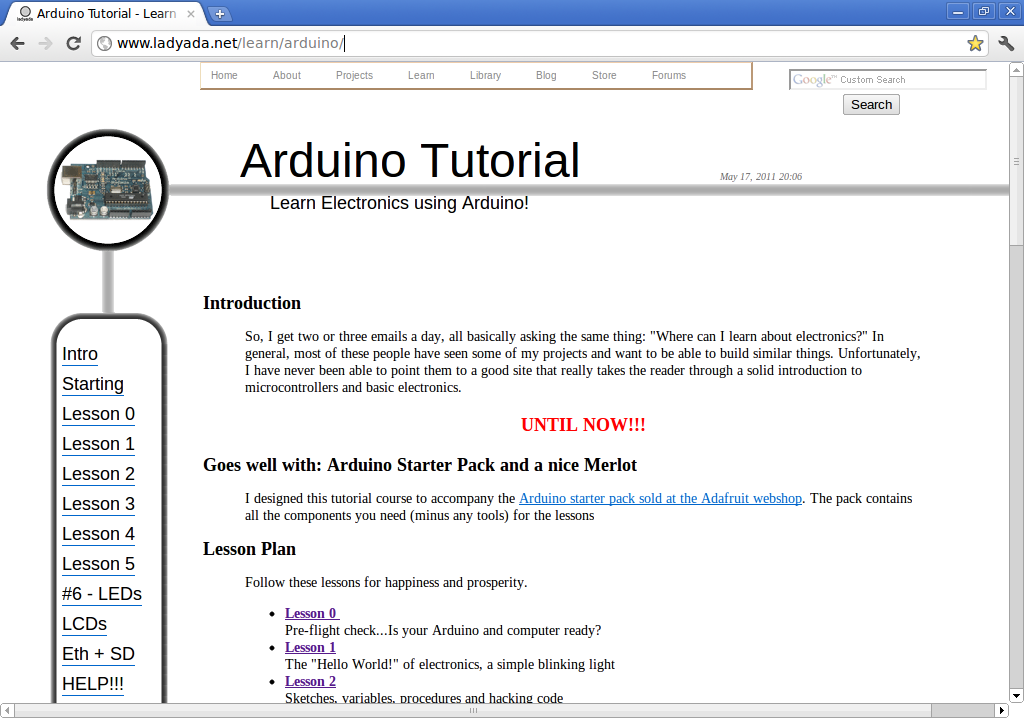Open Starting in the sidebar
Image resolution: width=1024 pixels, height=718 pixels.
click(x=93, y=384)
